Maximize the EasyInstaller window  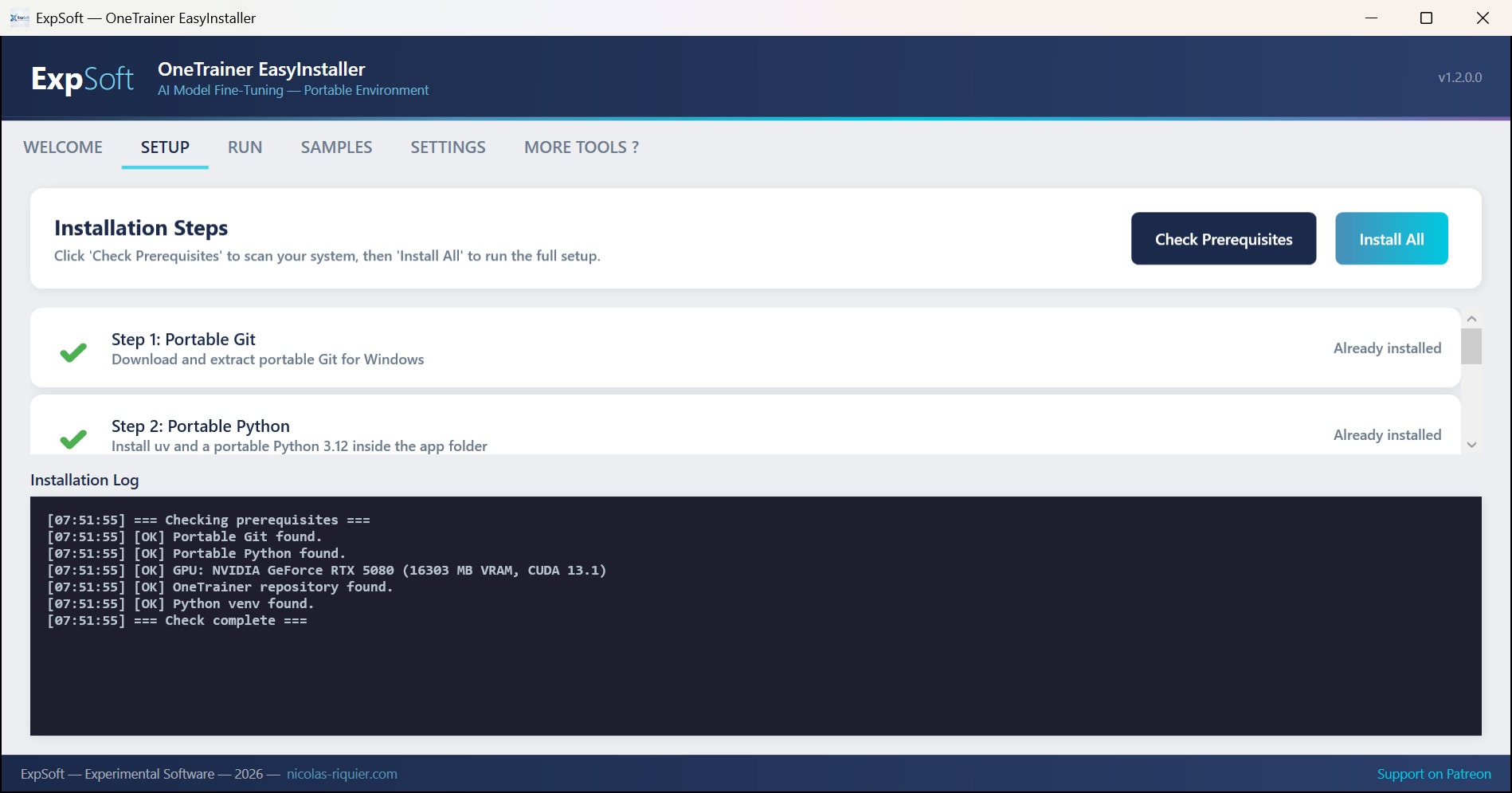[1426, 18]
